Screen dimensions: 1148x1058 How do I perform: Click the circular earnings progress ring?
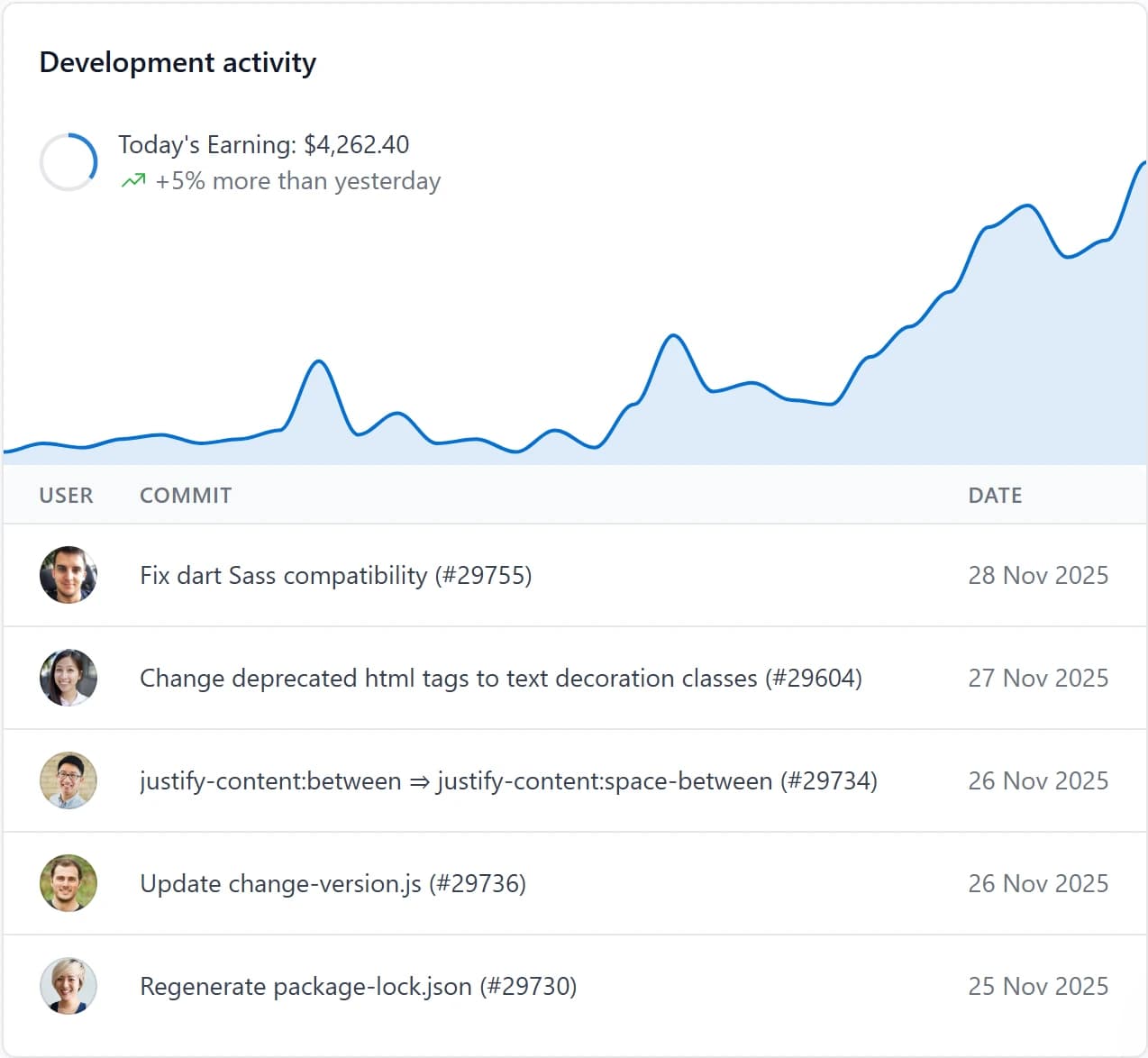click(x=68, y=162)
